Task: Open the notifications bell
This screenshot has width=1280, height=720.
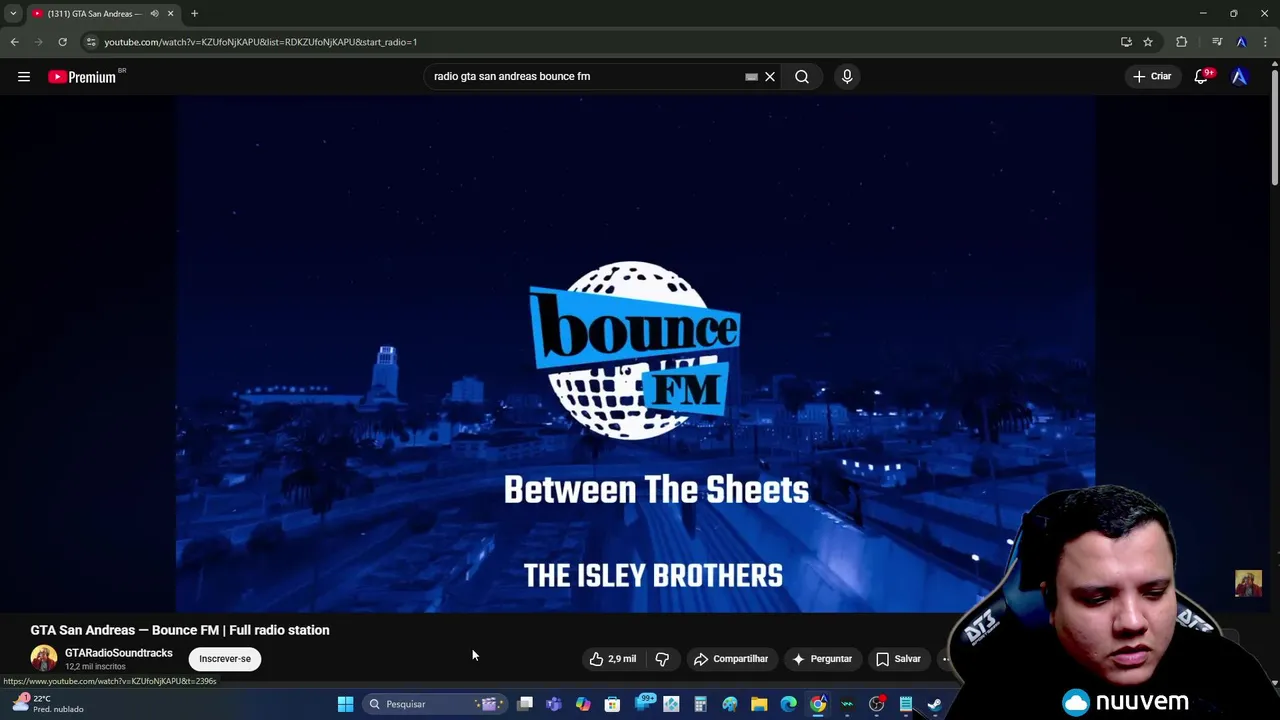Action: pos(1201,76)
